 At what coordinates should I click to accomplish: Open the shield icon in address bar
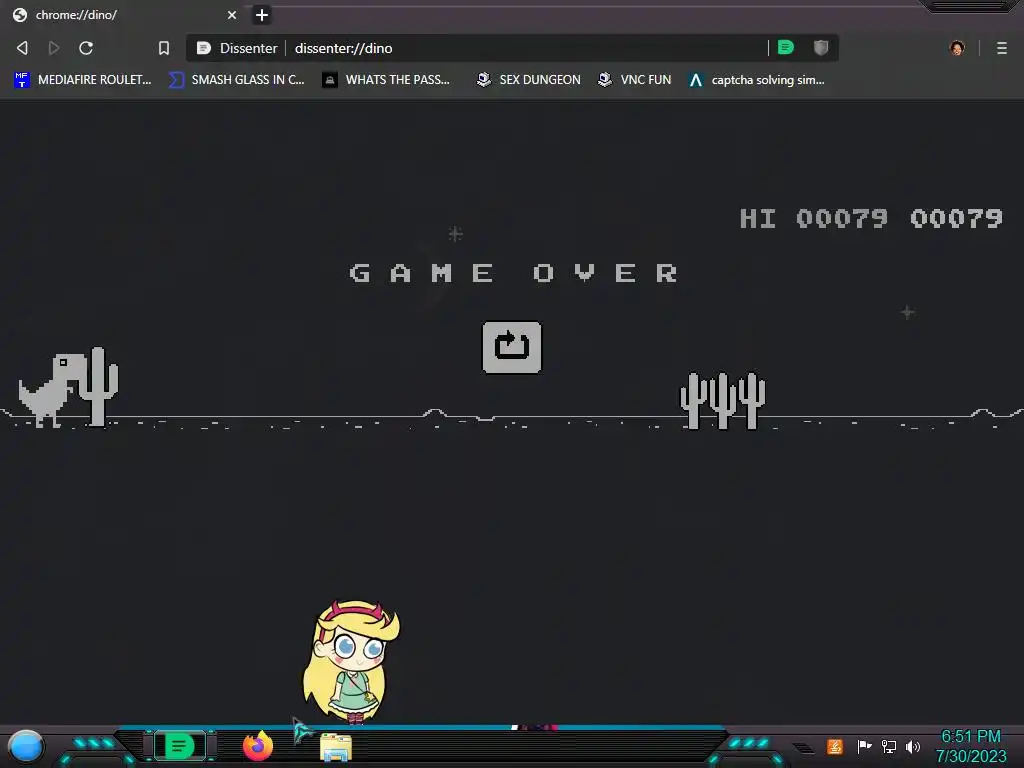coord(821,48)
